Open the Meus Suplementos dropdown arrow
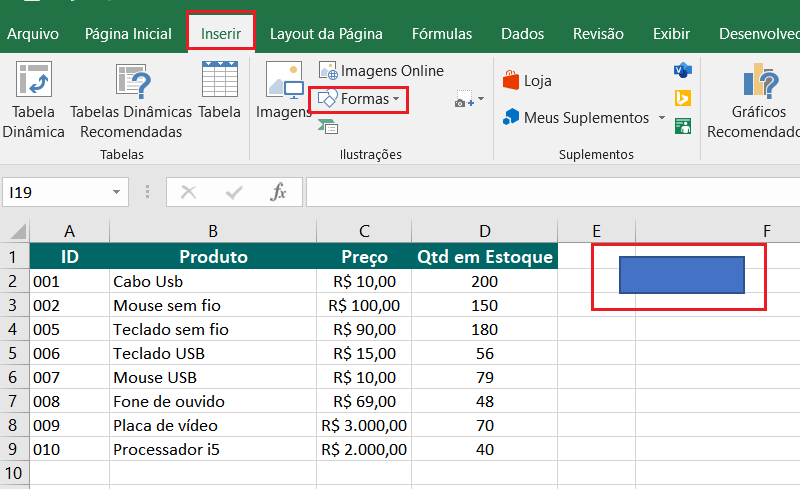Image resolution: width=800 pixels, height=489 pixels. (x=662, y=118)
